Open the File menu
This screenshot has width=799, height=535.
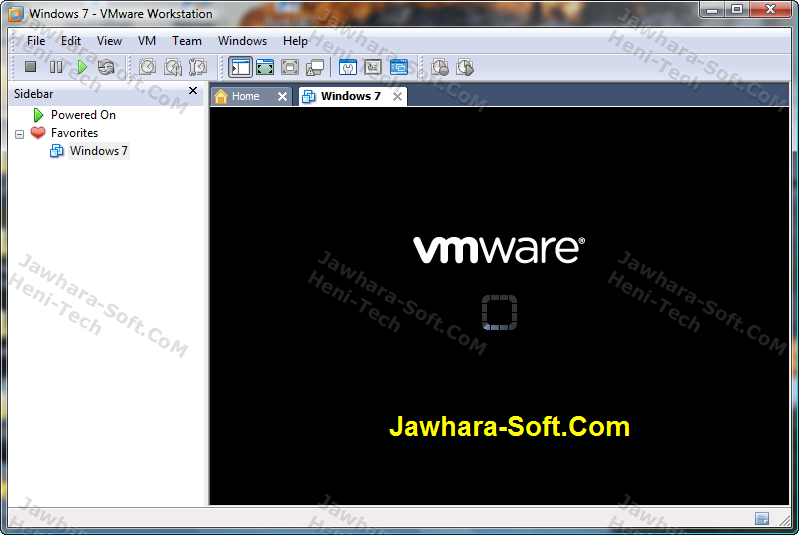click(x=36, y=41)
